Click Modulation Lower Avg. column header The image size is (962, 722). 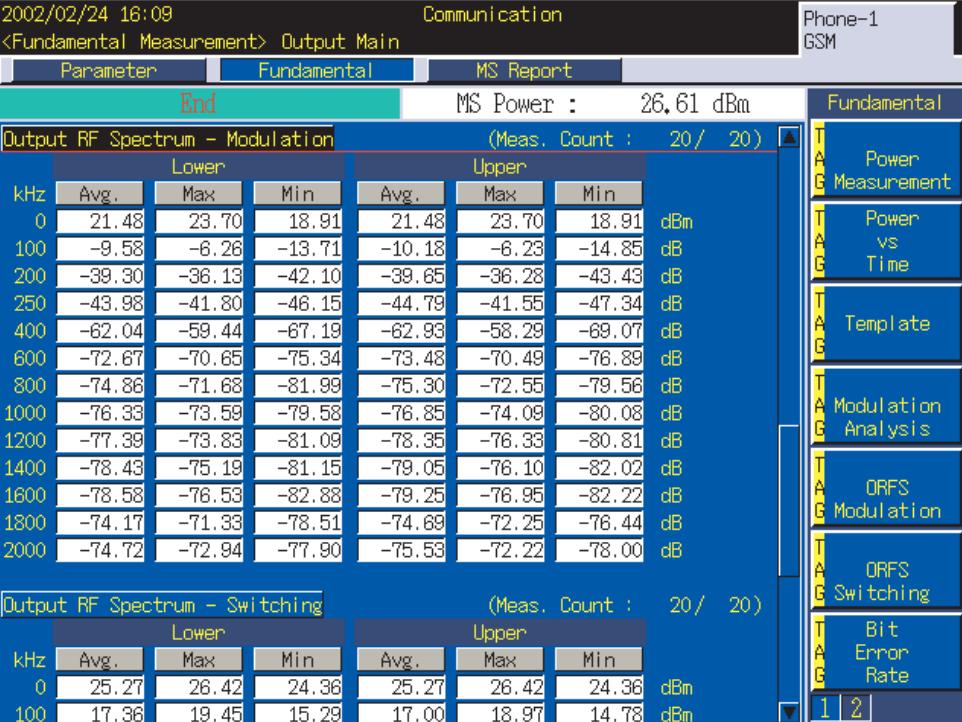tap(99, 194)
